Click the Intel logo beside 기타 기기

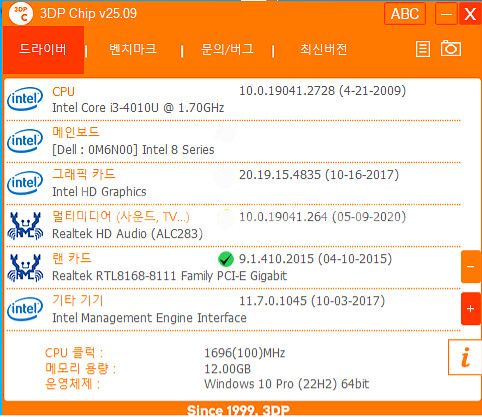tap(25, 309)
